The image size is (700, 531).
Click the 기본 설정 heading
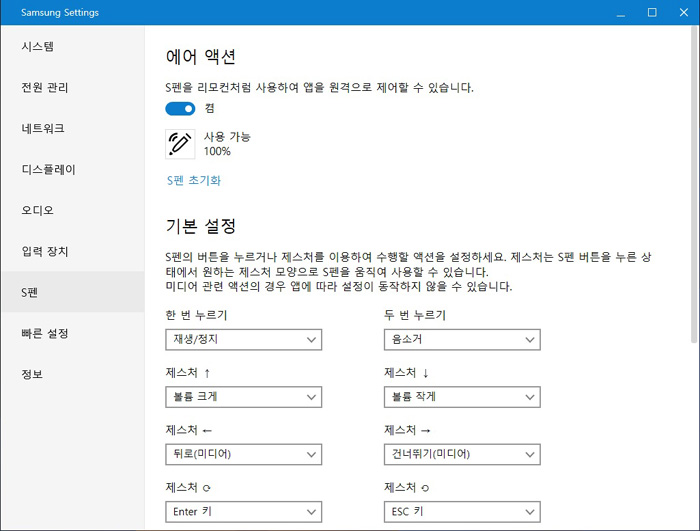pos(200,226)
